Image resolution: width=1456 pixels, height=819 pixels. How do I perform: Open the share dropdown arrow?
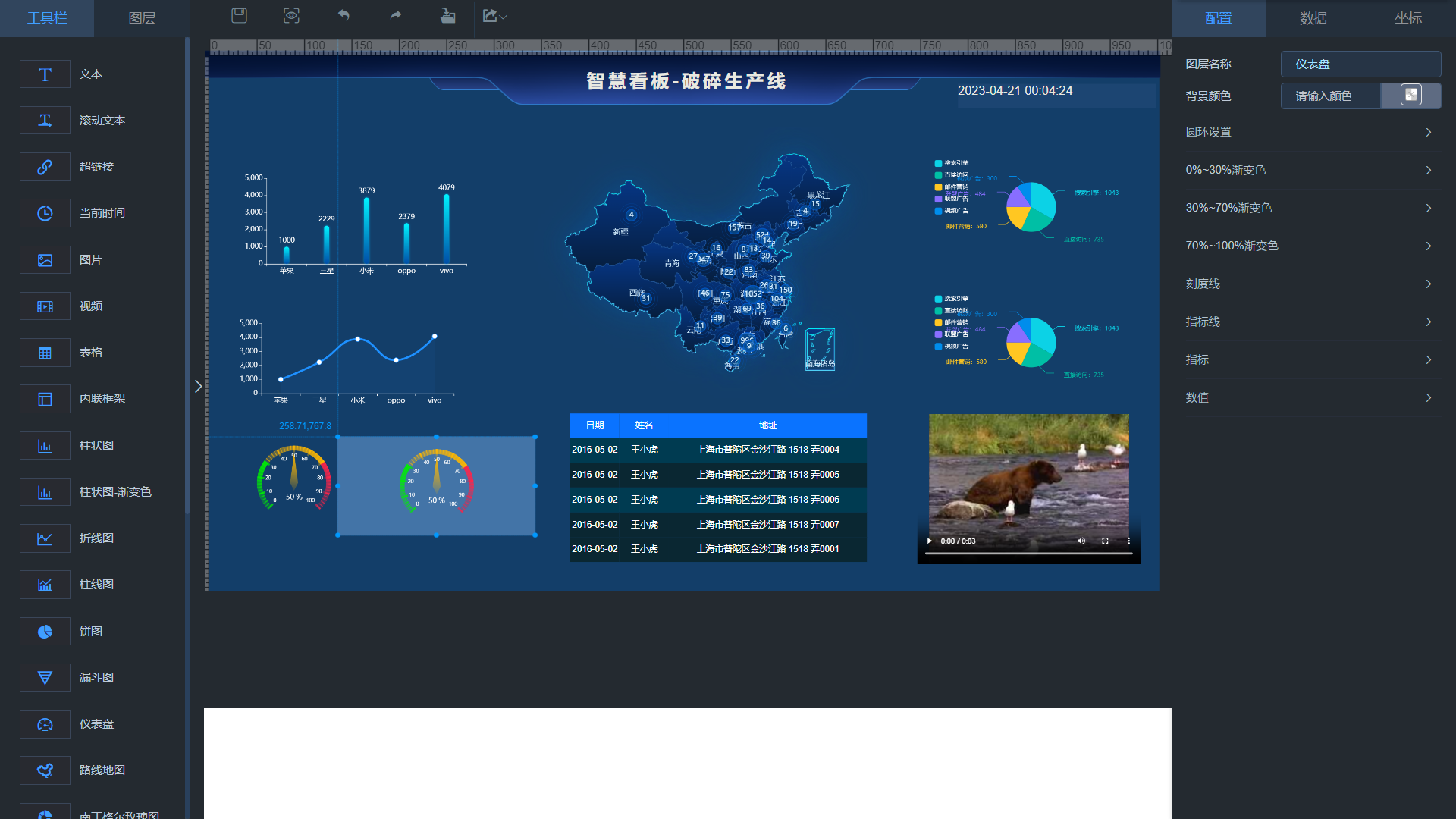503,15
